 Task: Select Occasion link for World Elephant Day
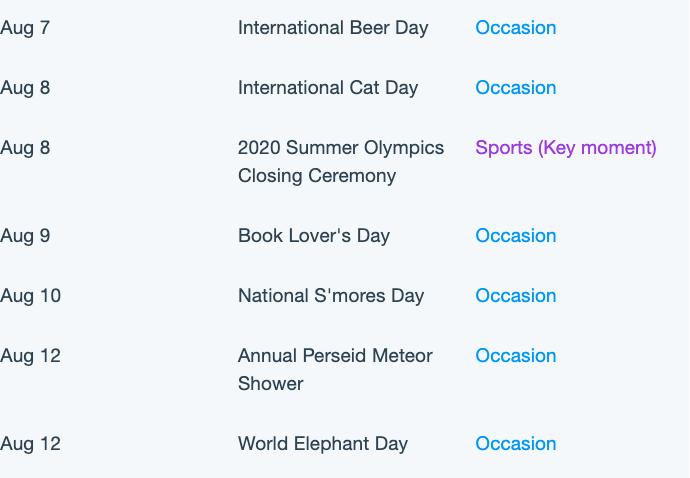click(x=516, y=443)
